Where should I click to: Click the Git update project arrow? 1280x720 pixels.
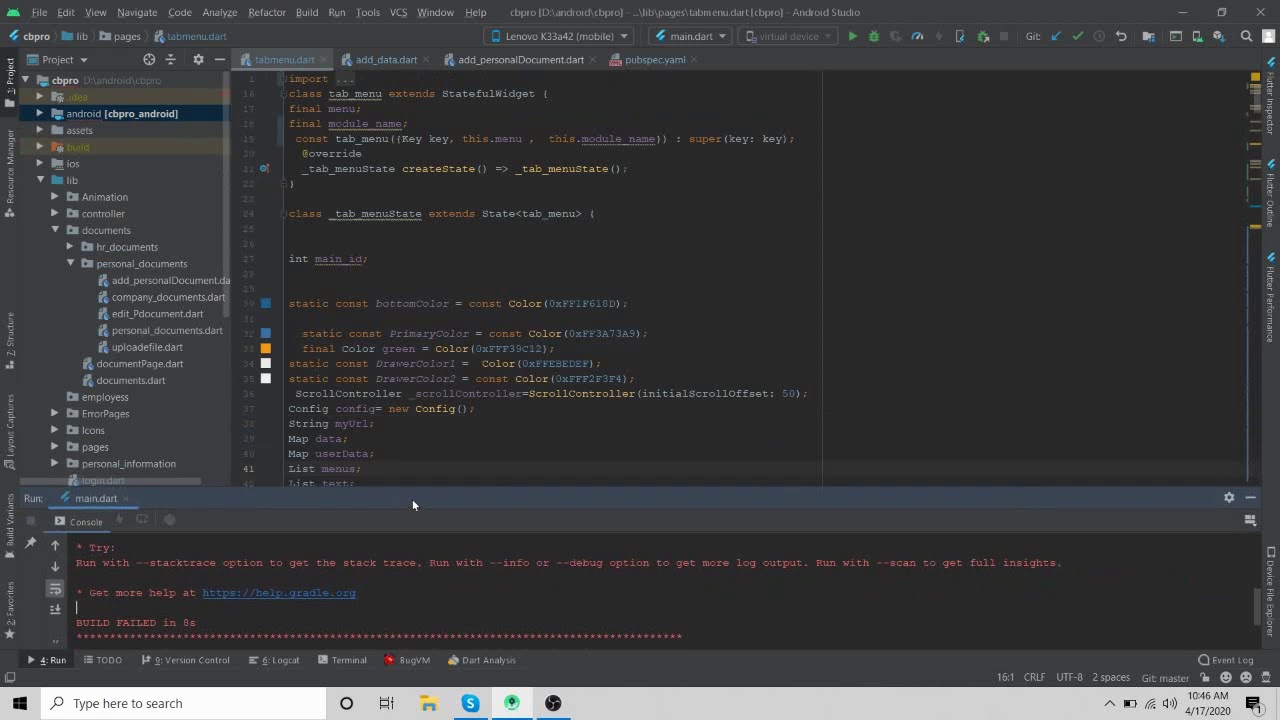1056,36
